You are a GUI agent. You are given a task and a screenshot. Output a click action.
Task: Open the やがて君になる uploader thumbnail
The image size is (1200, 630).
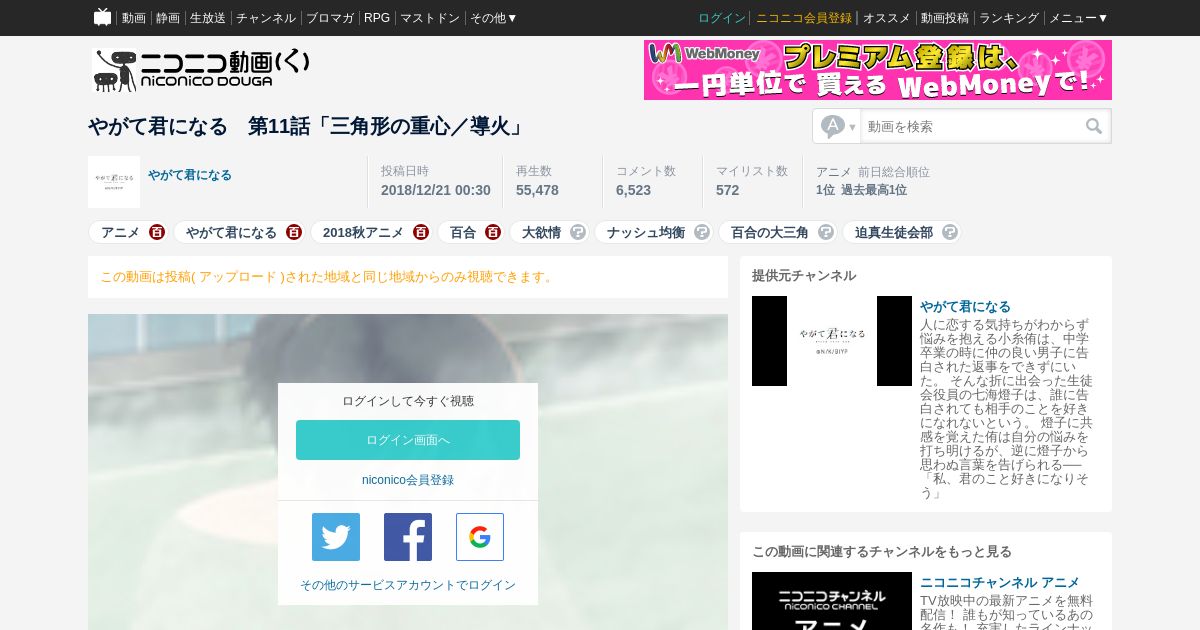click(114, 182)
